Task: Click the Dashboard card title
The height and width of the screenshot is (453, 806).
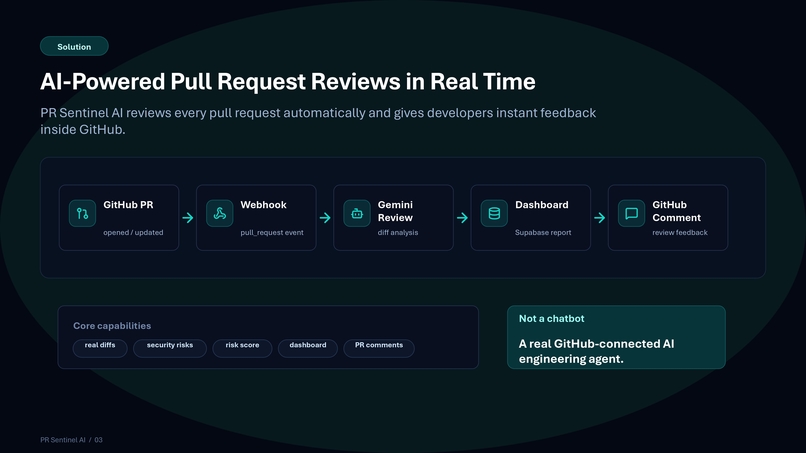Action: point(542,205)
